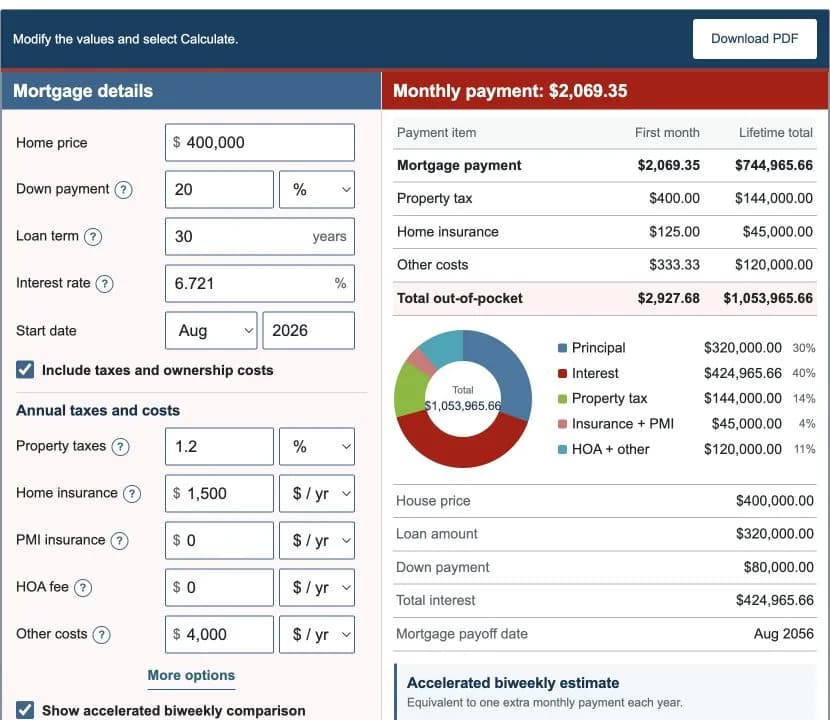The width and height of the screenshot is (830, 720).
Task: Click the Mortgage details heading
Action: pos(83,91)
